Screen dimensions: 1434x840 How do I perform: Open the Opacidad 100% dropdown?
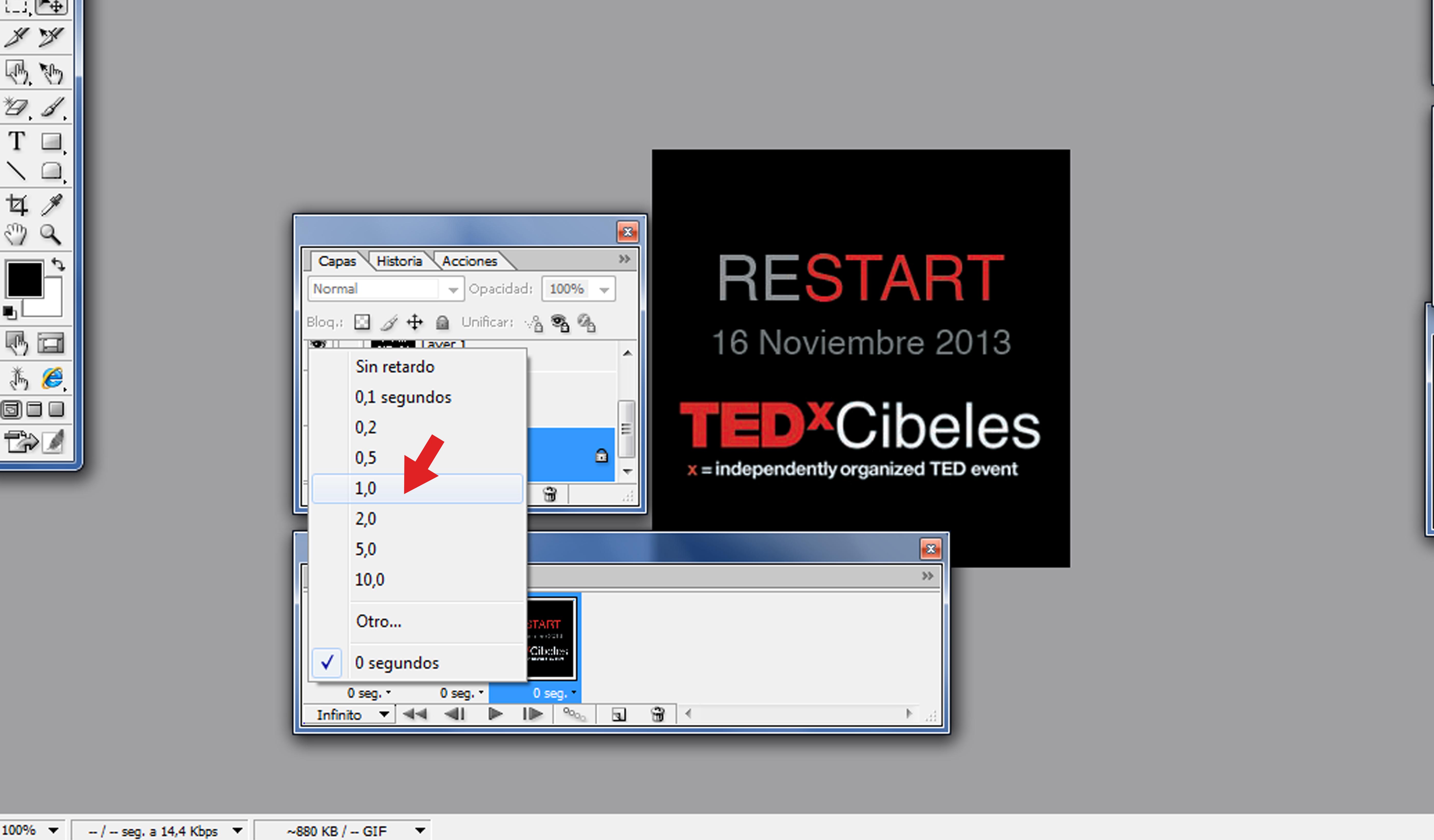point(604,290)
